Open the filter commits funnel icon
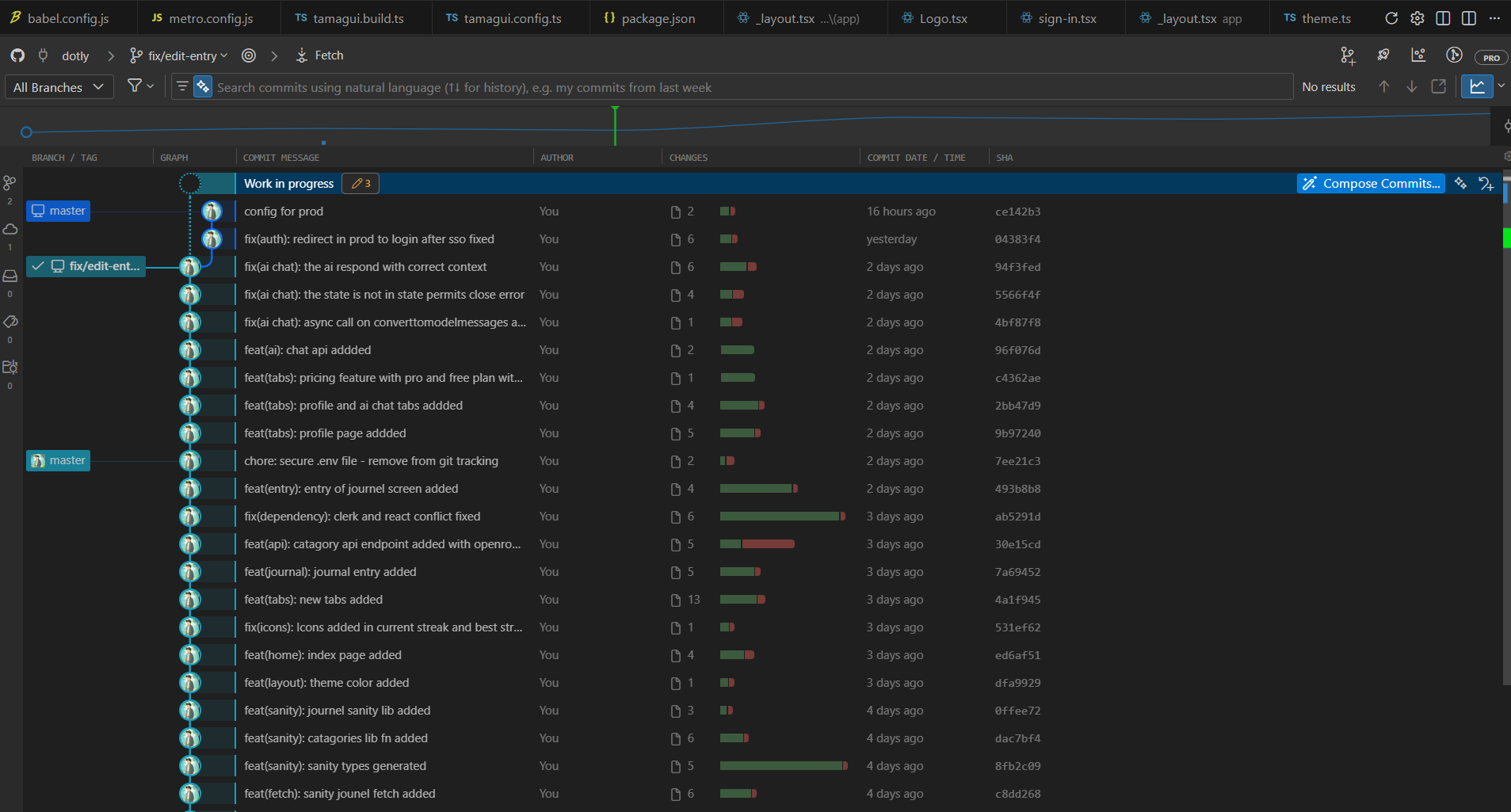 click(x=135, y=86)
